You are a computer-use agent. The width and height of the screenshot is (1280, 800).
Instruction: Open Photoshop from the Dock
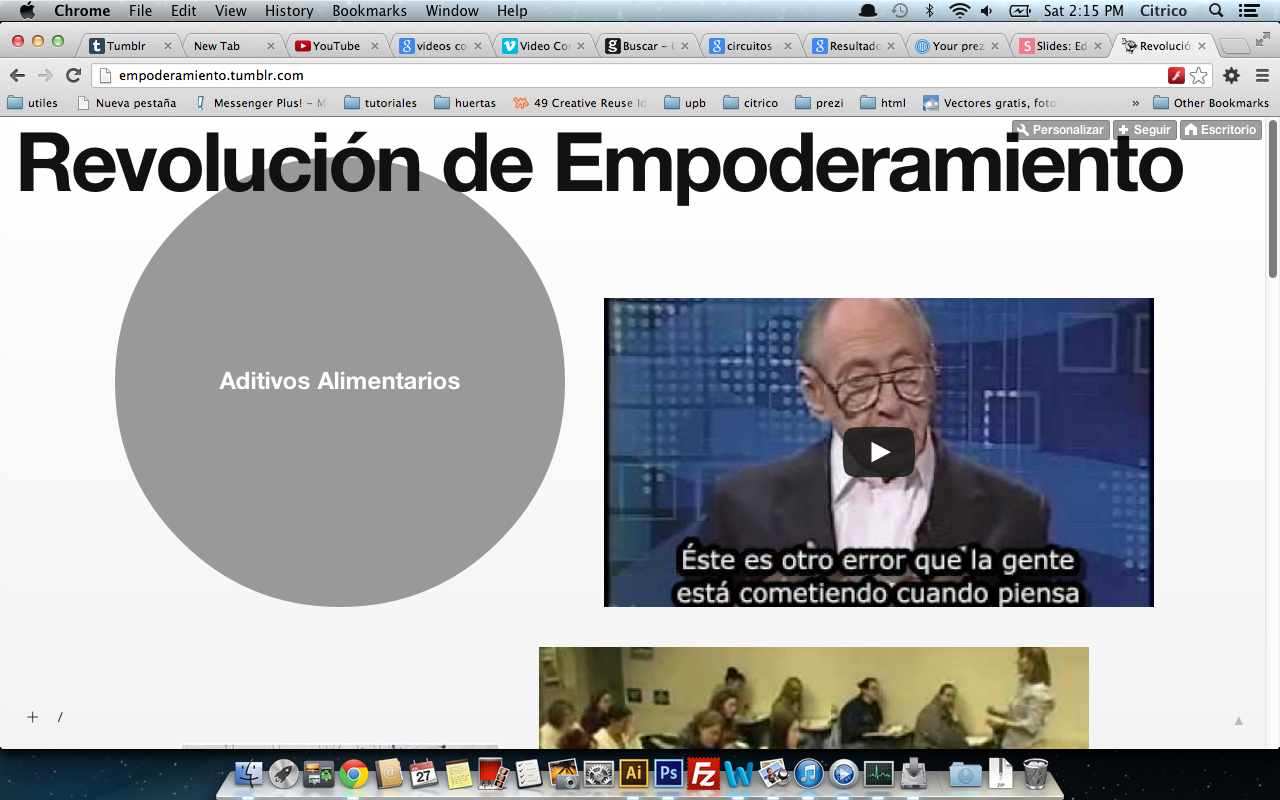tap(668, 773)
